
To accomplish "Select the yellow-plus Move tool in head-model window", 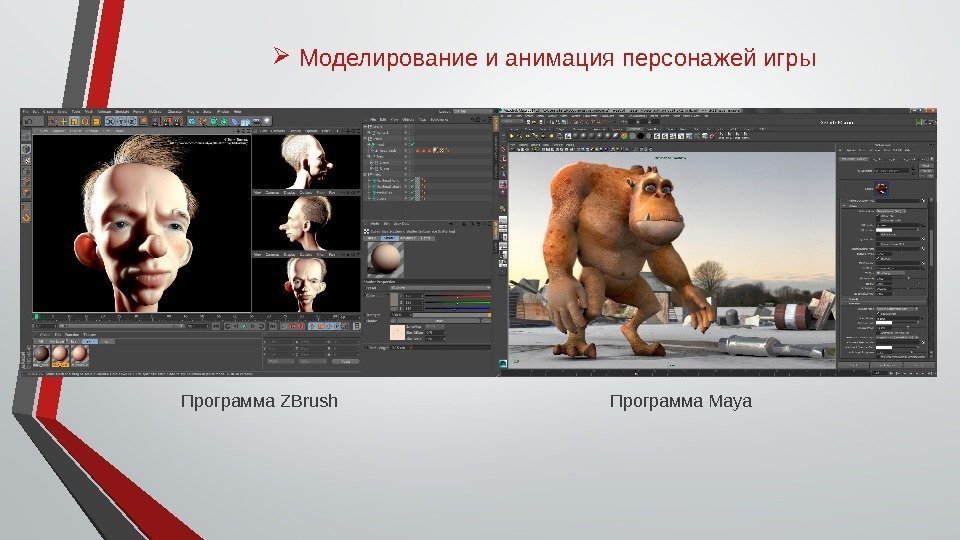I will 64,122.
